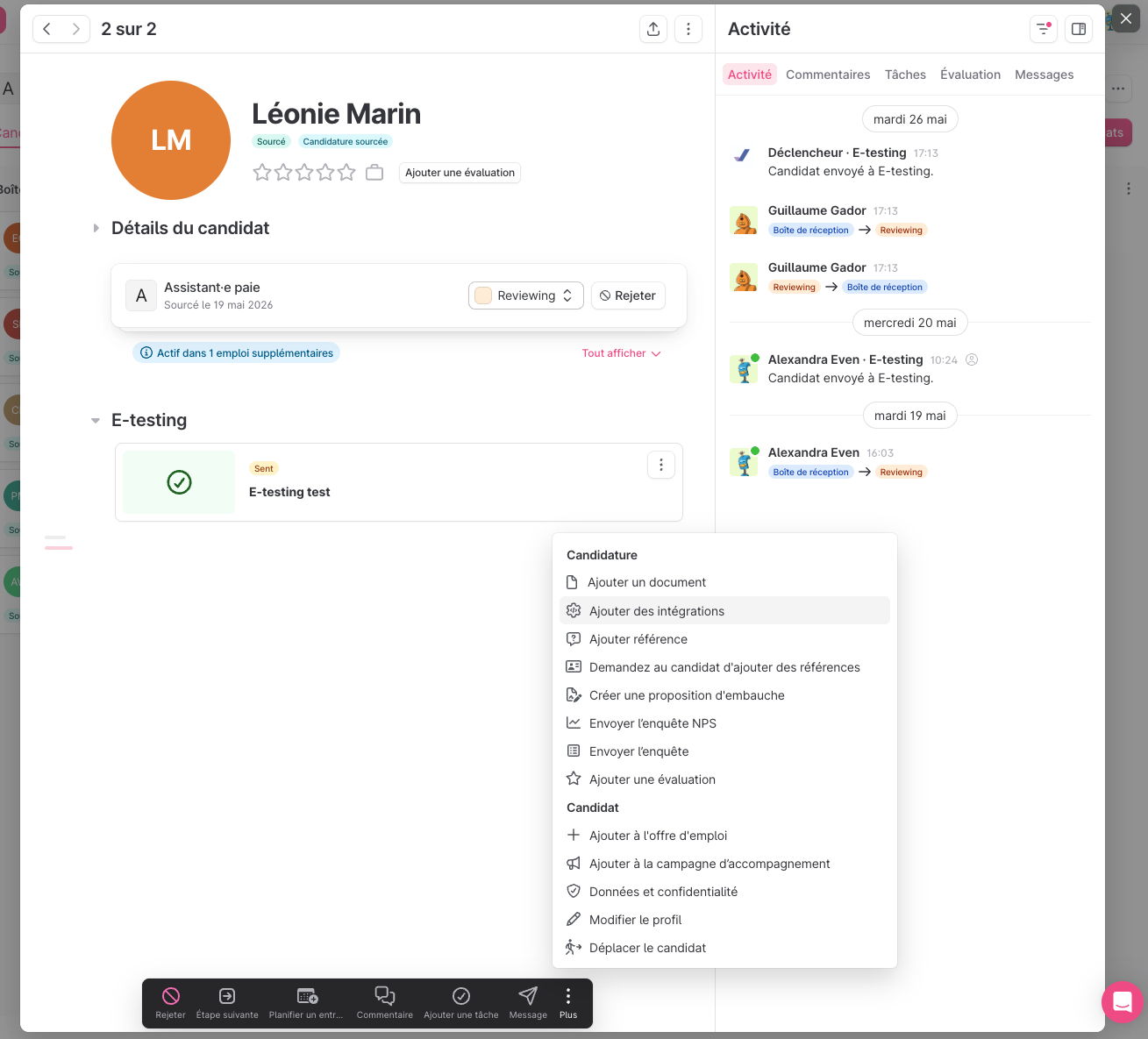Viewport: 1148px width, 1039px height.
Task: Open the Reviewing stage dropdown
Action: pyautogui.click(x=526, y=295)
